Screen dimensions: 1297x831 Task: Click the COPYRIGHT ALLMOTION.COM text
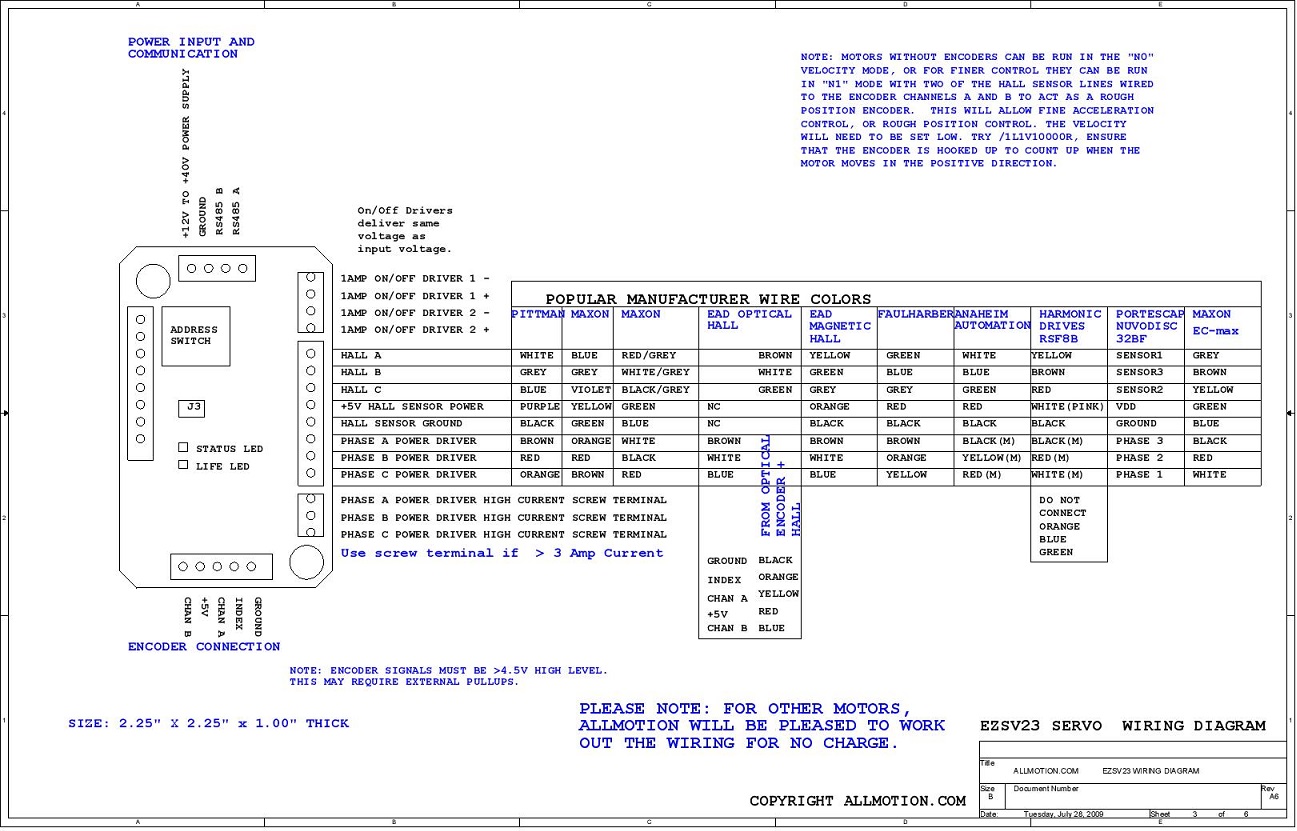tap(858, 801)
